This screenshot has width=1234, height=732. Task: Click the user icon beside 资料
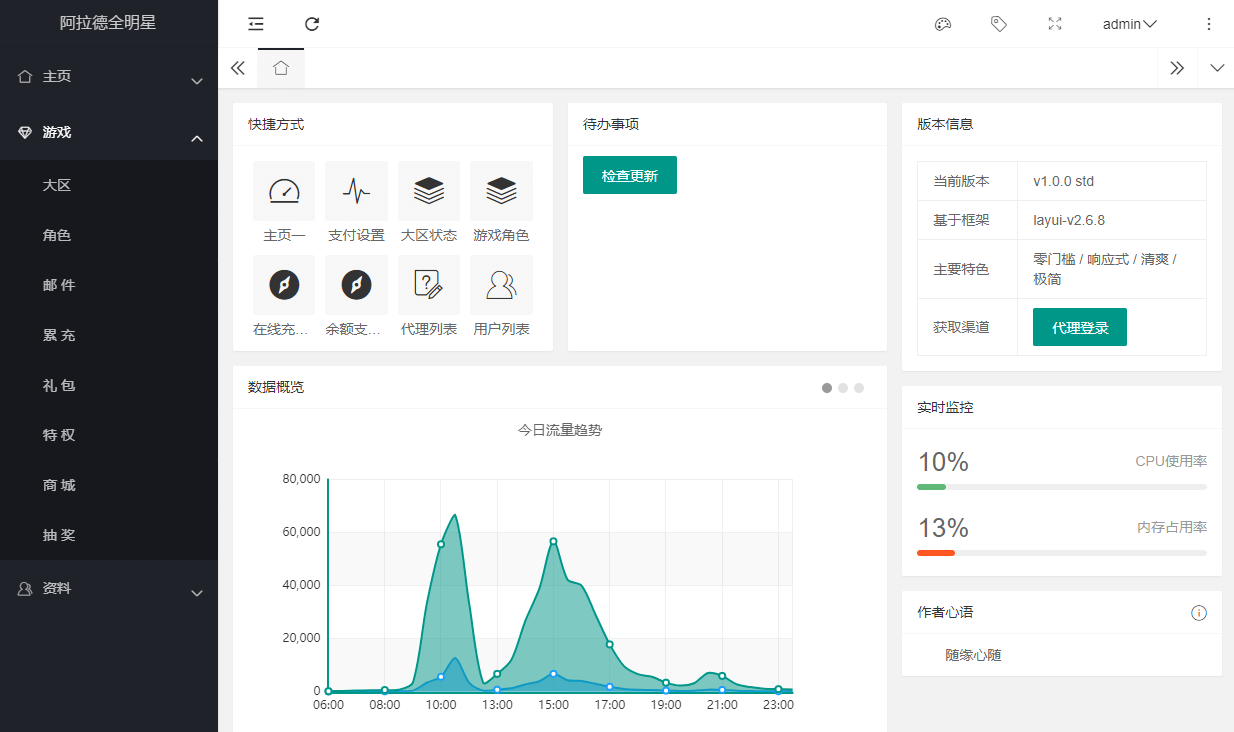tap(25, 589)
